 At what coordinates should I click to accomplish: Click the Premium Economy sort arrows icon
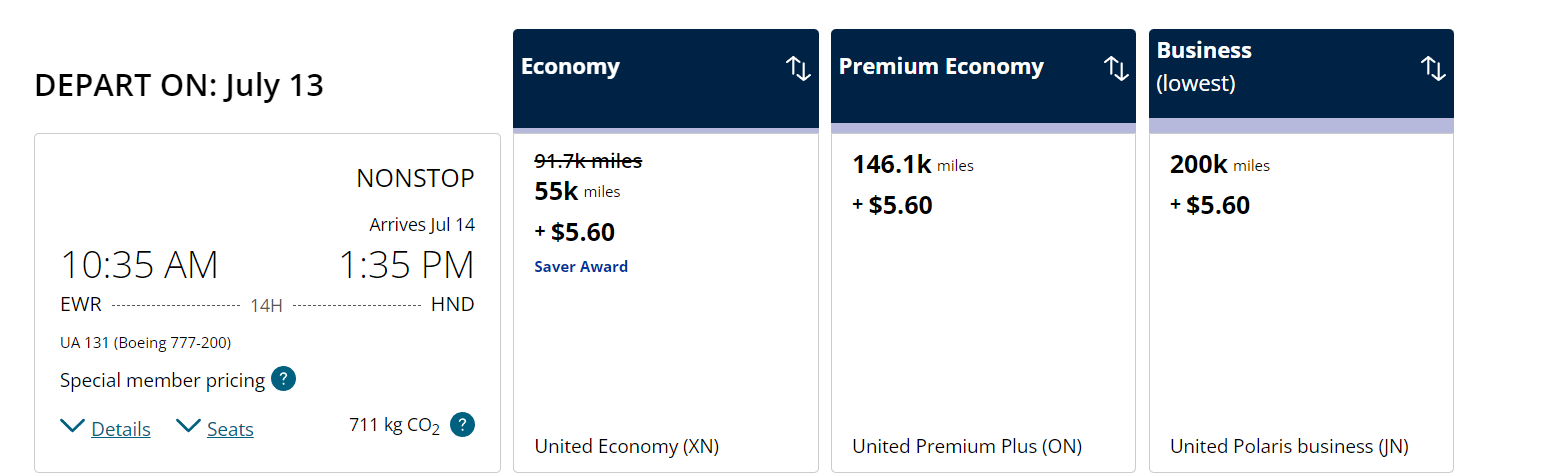(1115, 69)
